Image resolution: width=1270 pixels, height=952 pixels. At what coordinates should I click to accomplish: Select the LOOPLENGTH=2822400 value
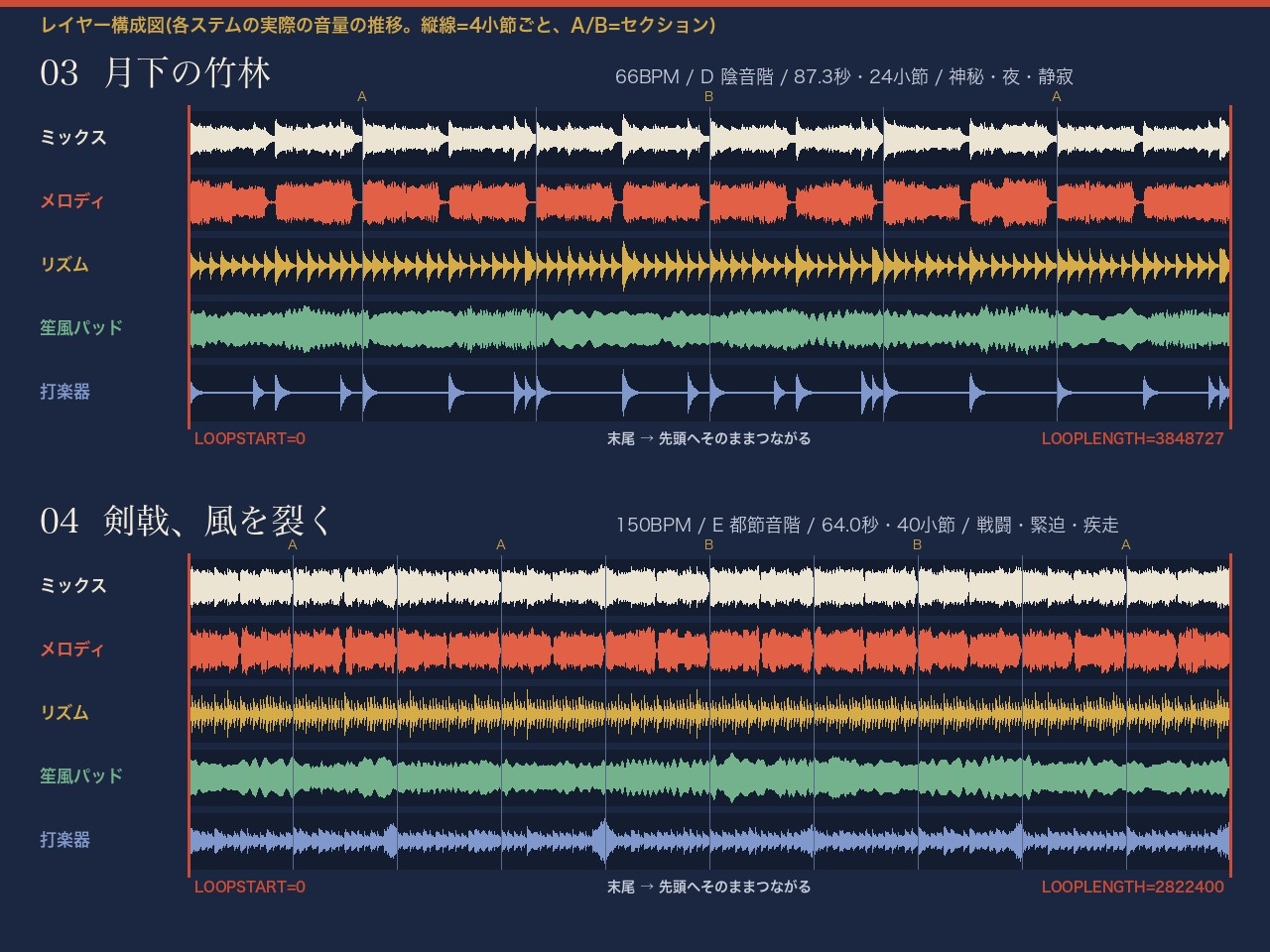click(1133, 887)
